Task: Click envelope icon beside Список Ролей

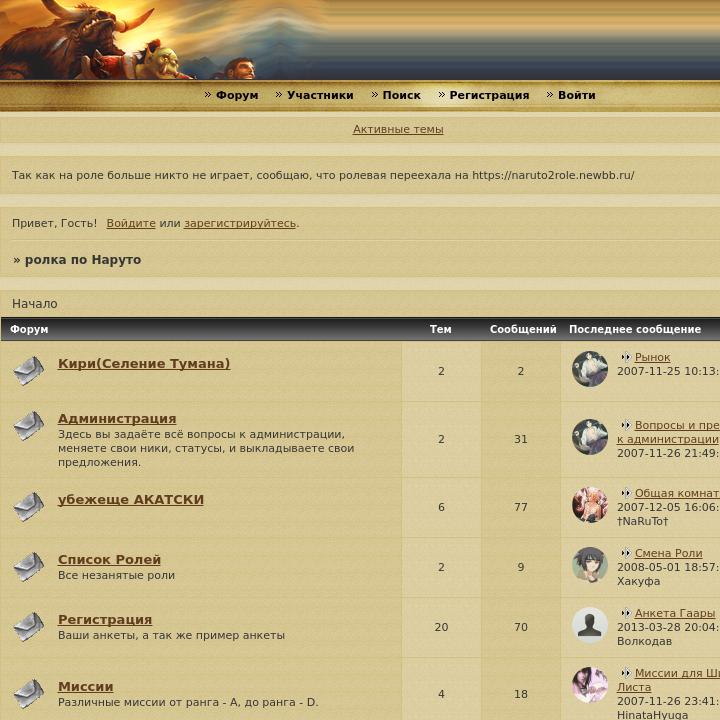Action: coord(29,567)
